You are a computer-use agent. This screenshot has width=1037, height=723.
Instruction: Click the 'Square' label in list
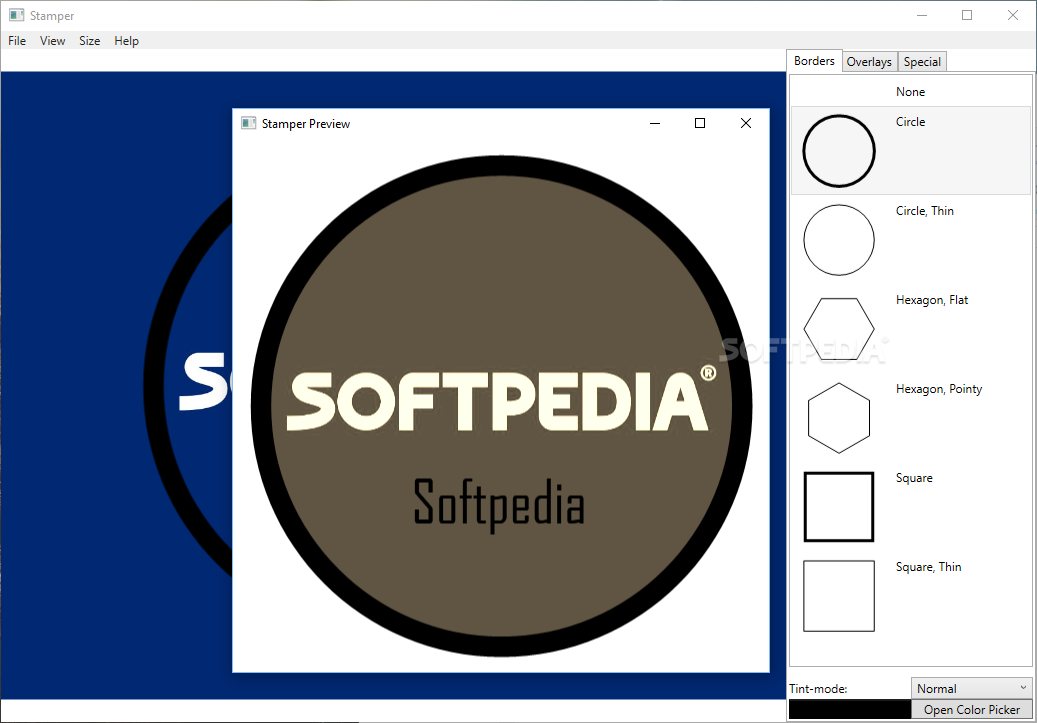[x=914, y=478]
